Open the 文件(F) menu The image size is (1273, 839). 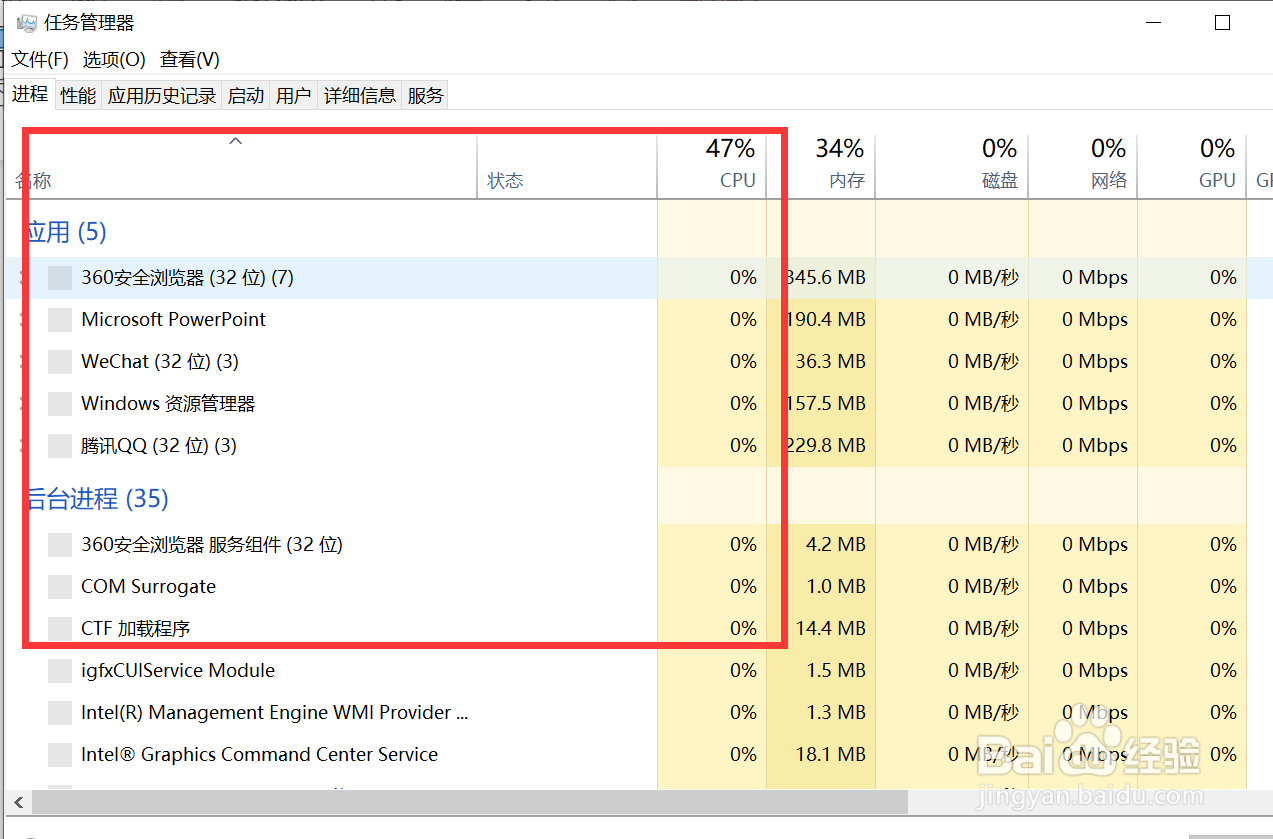point(40,60)
